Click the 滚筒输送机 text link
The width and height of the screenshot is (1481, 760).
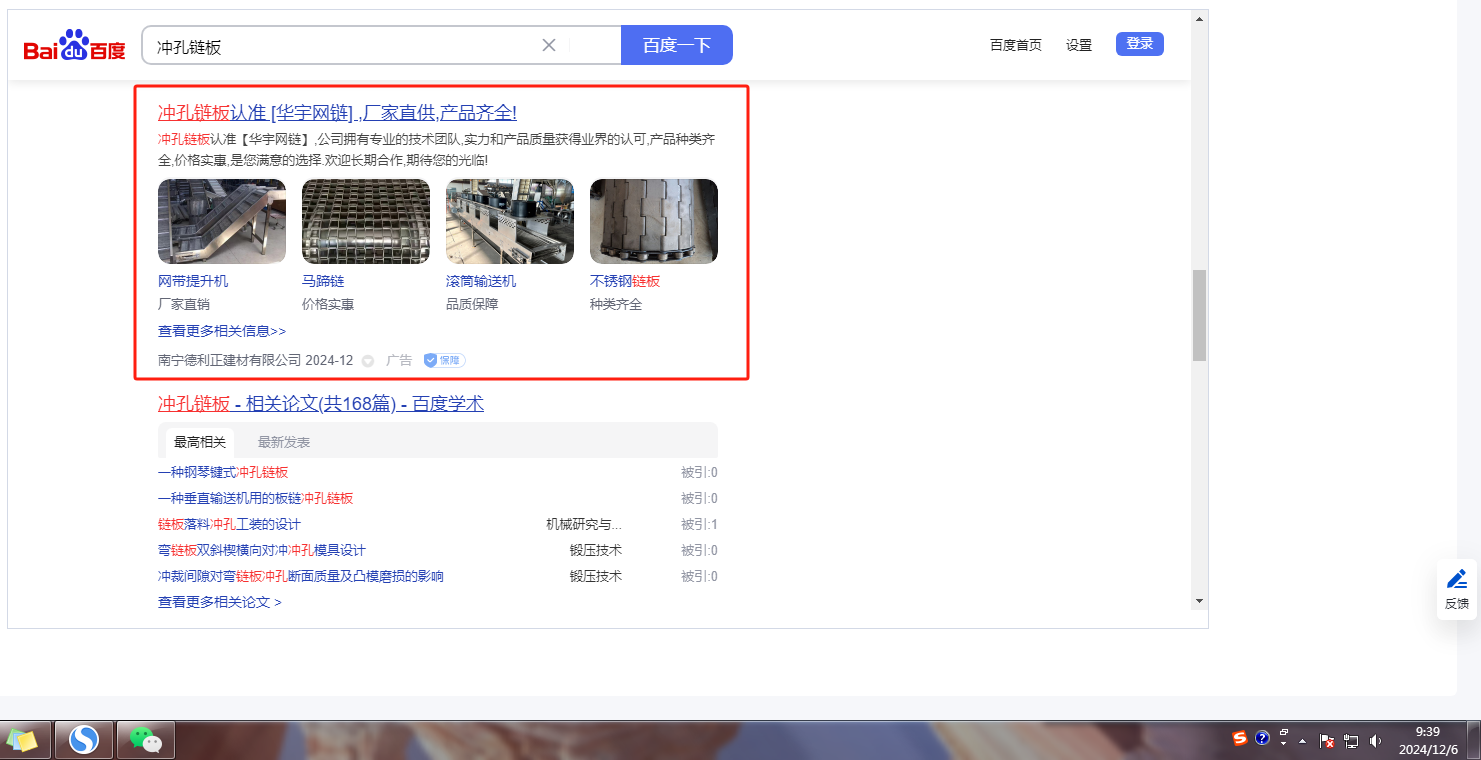pos(481,281)
